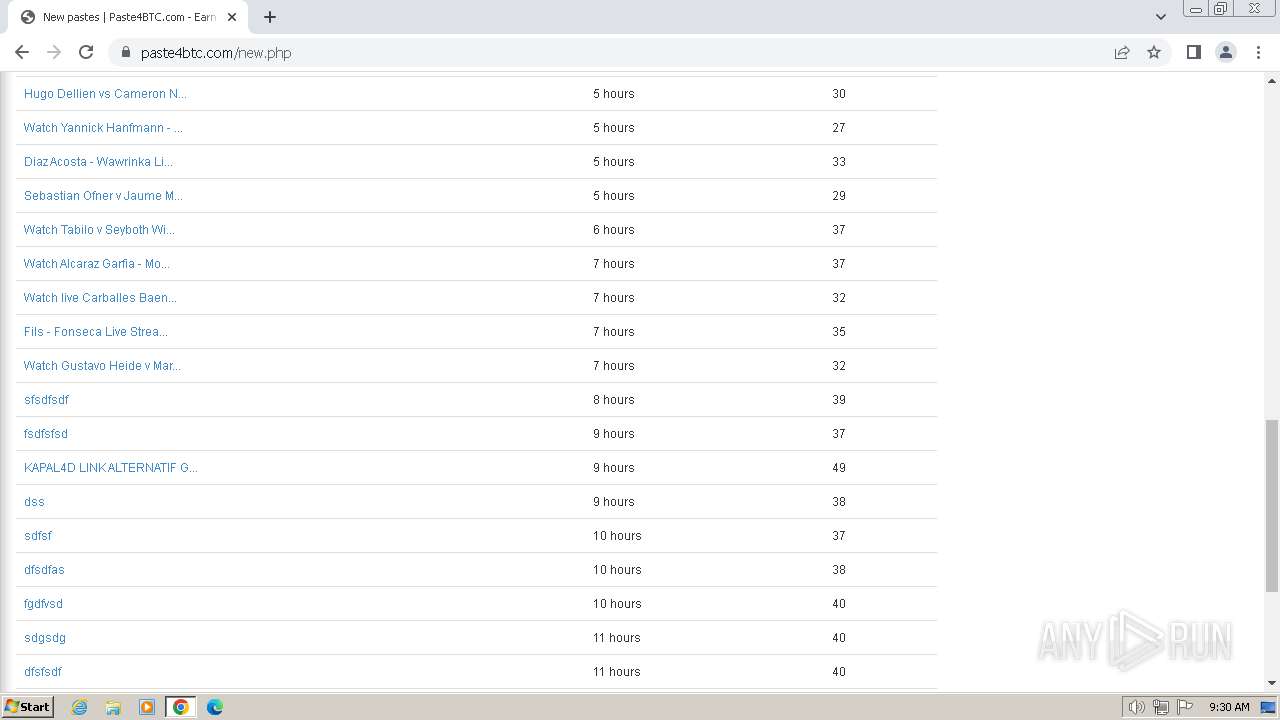The height and width of the screenshot is (720, 1280).
Task: Go back to the previous page
Action: pyautogui.click(x=22, y=52)
